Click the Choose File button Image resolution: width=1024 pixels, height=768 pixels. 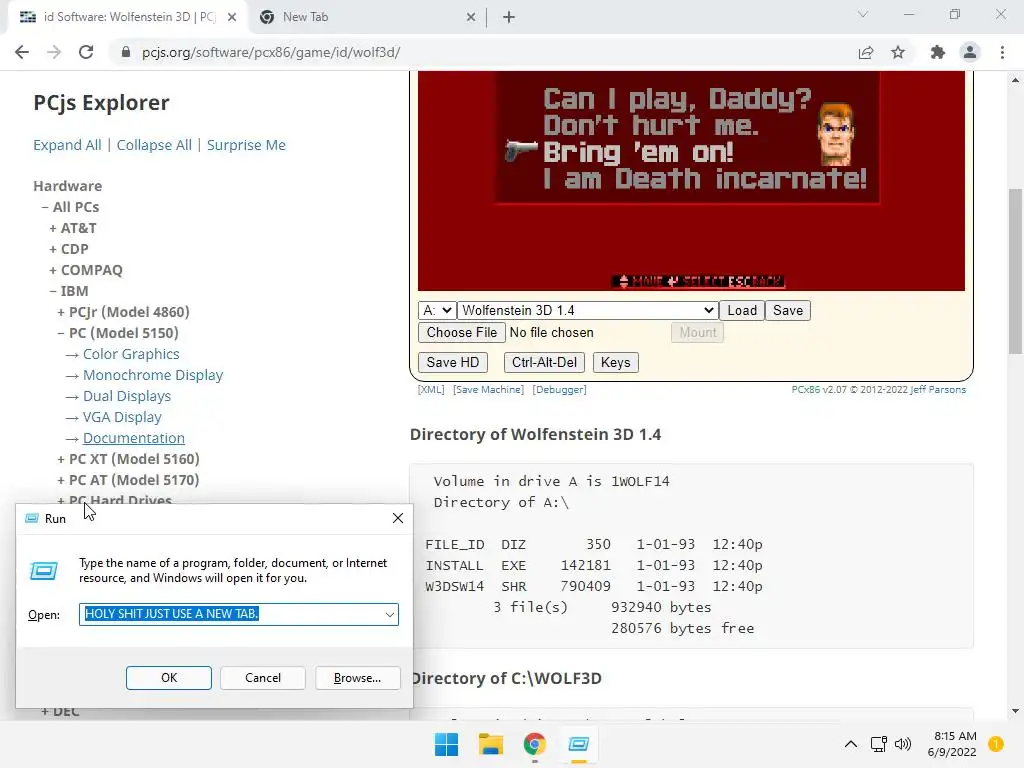(462, 332)
